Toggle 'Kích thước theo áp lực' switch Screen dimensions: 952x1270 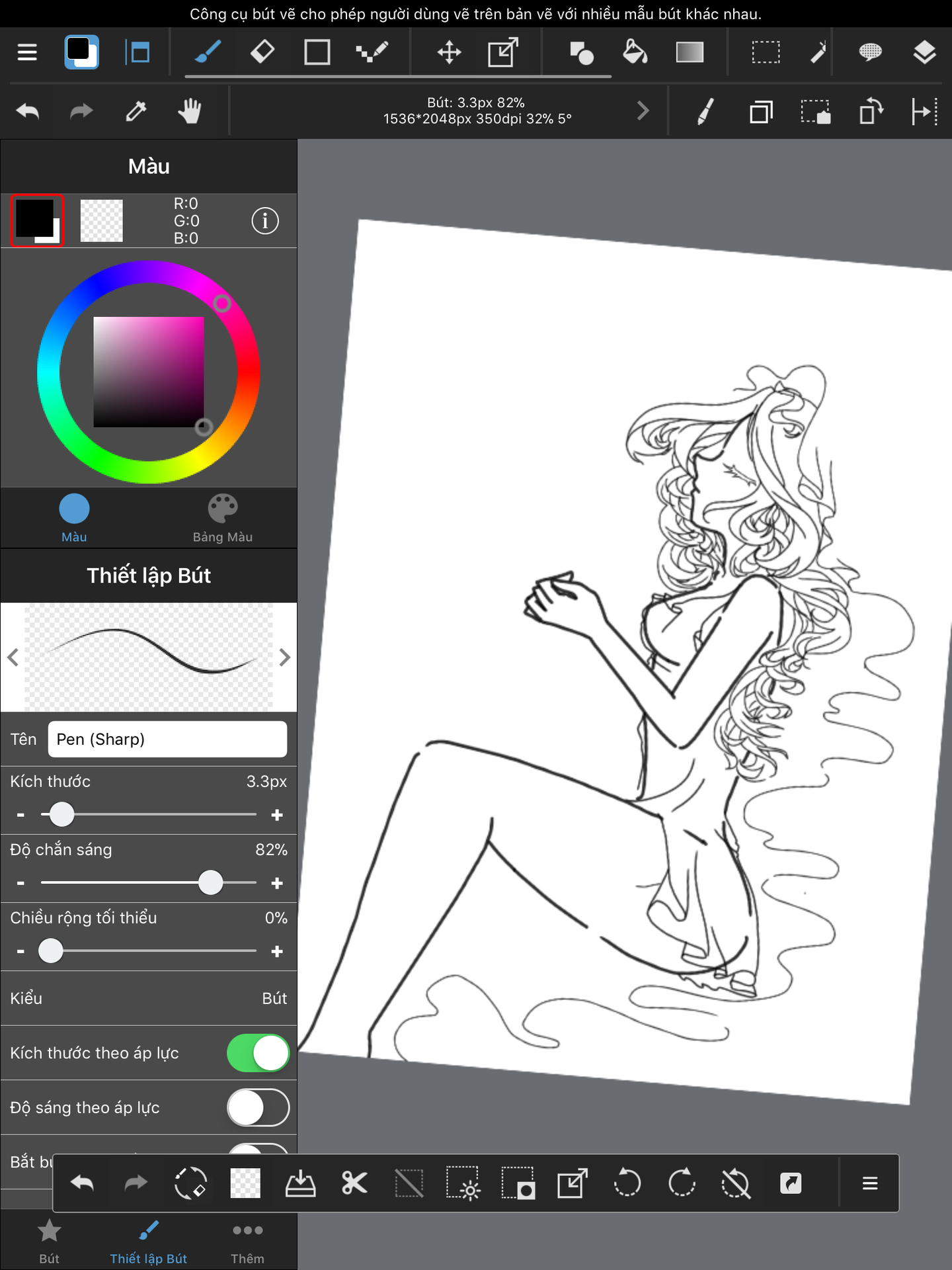tap(258, 1053)
